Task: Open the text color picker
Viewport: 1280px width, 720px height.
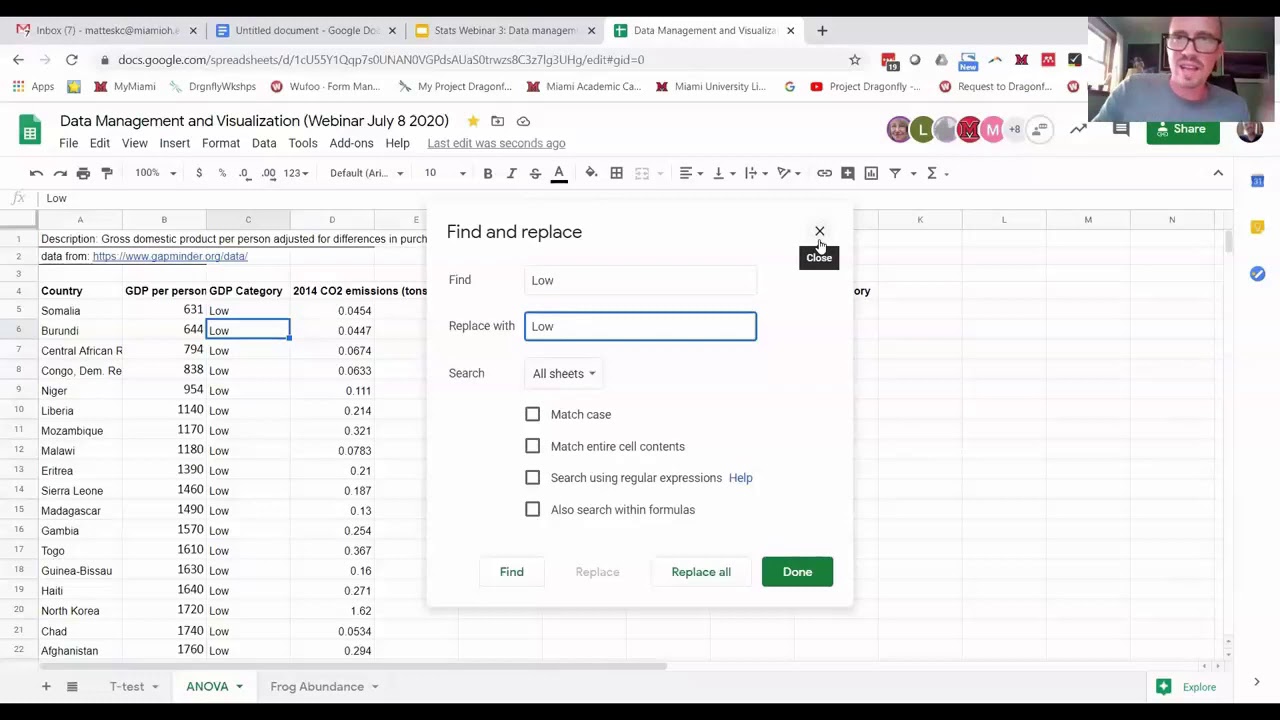Action: point(559,173)
